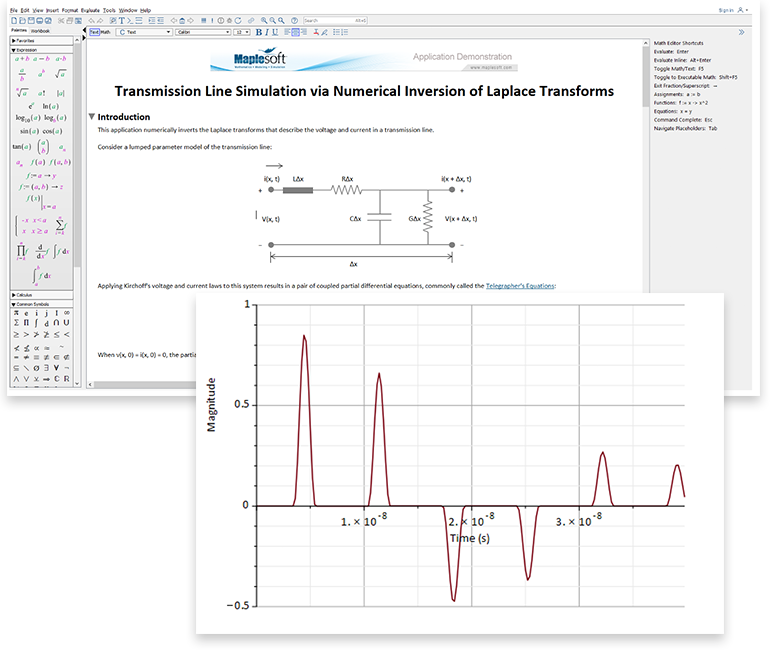Click the new document icon
Screen dimensions: 775x661
12,20
